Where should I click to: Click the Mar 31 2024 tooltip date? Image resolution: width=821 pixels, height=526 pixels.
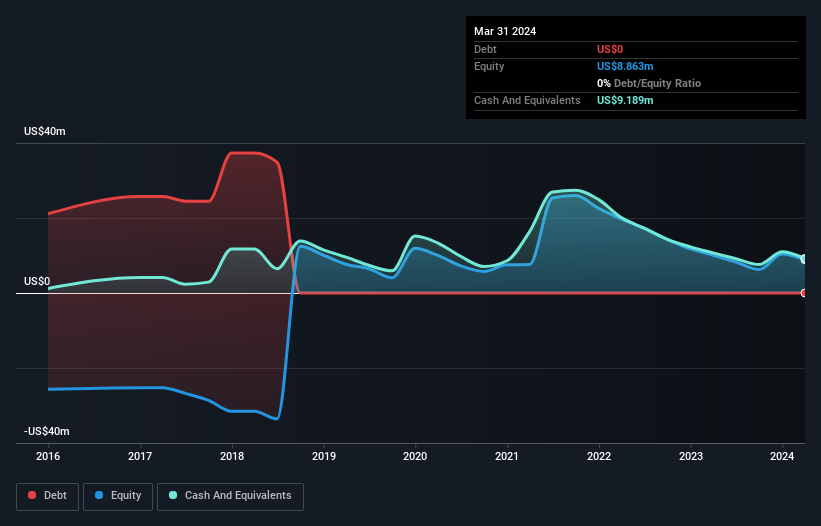click(x=505, y=31)
